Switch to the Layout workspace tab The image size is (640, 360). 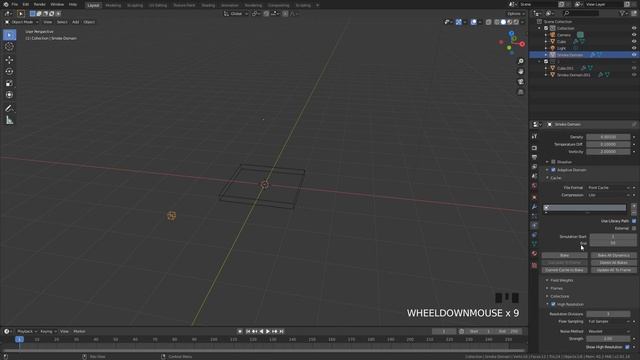(93, 5)
